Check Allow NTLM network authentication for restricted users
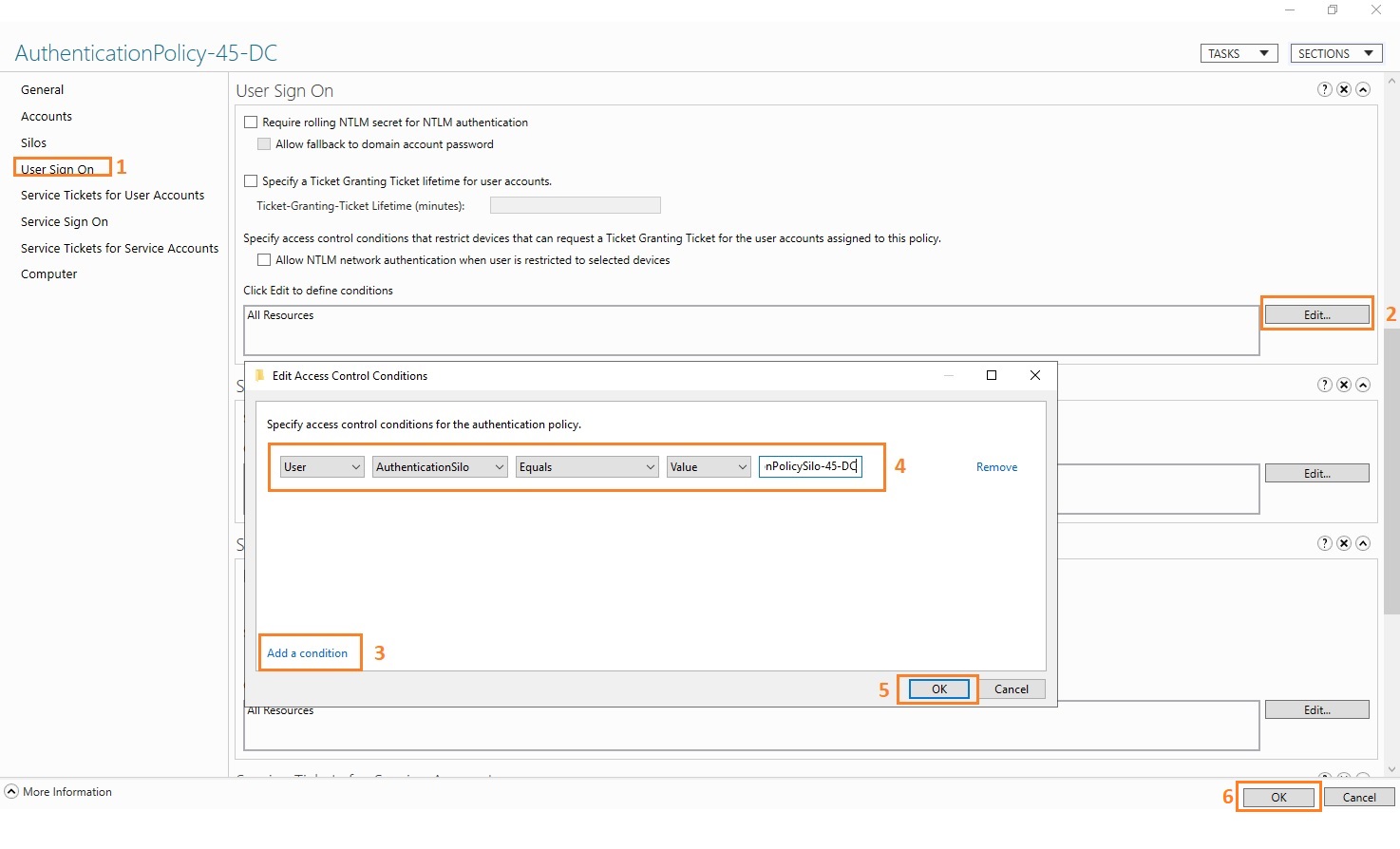Image resolution: width=1400 pixels, height=849 pixels. point(264,259)
